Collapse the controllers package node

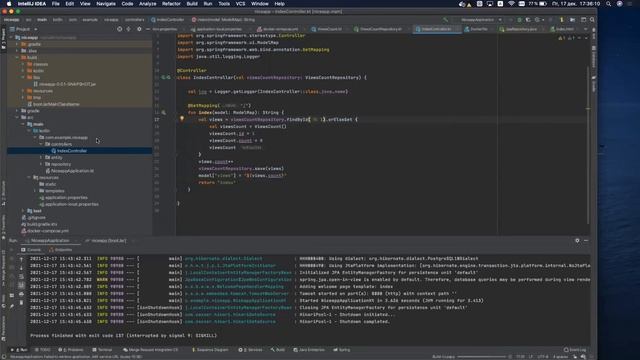[x=41, y=144]
